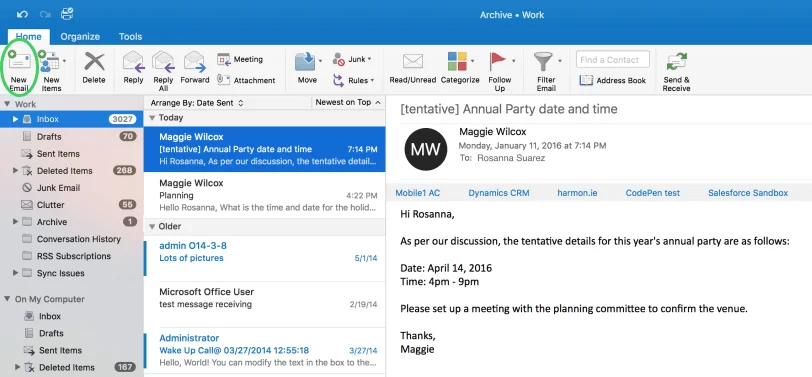
Task: Collapse the Older message group
Action: pyautogui.click(x=152, y=226)
